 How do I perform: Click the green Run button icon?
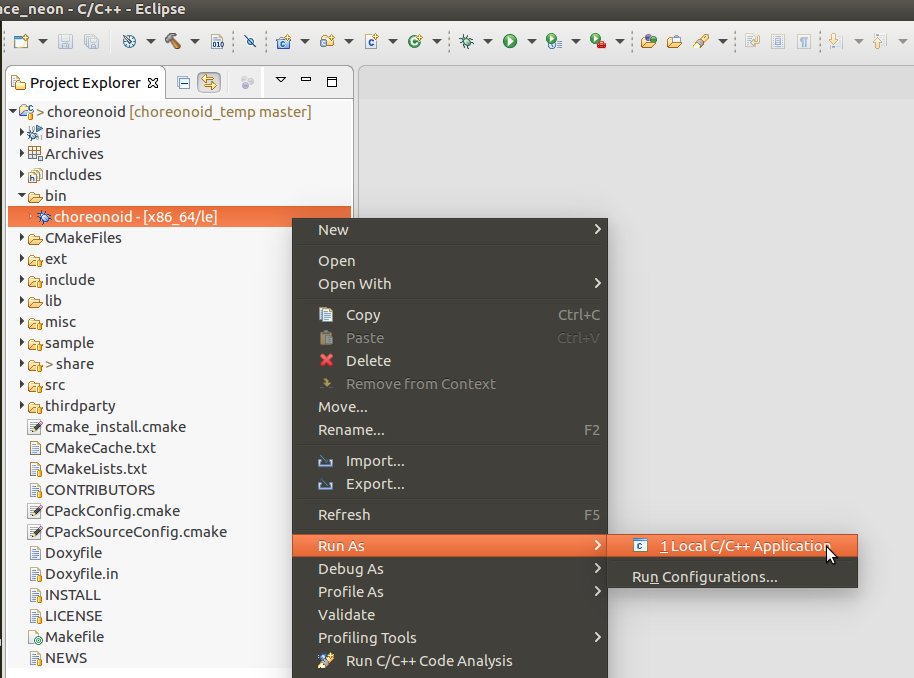coord(510,41)
